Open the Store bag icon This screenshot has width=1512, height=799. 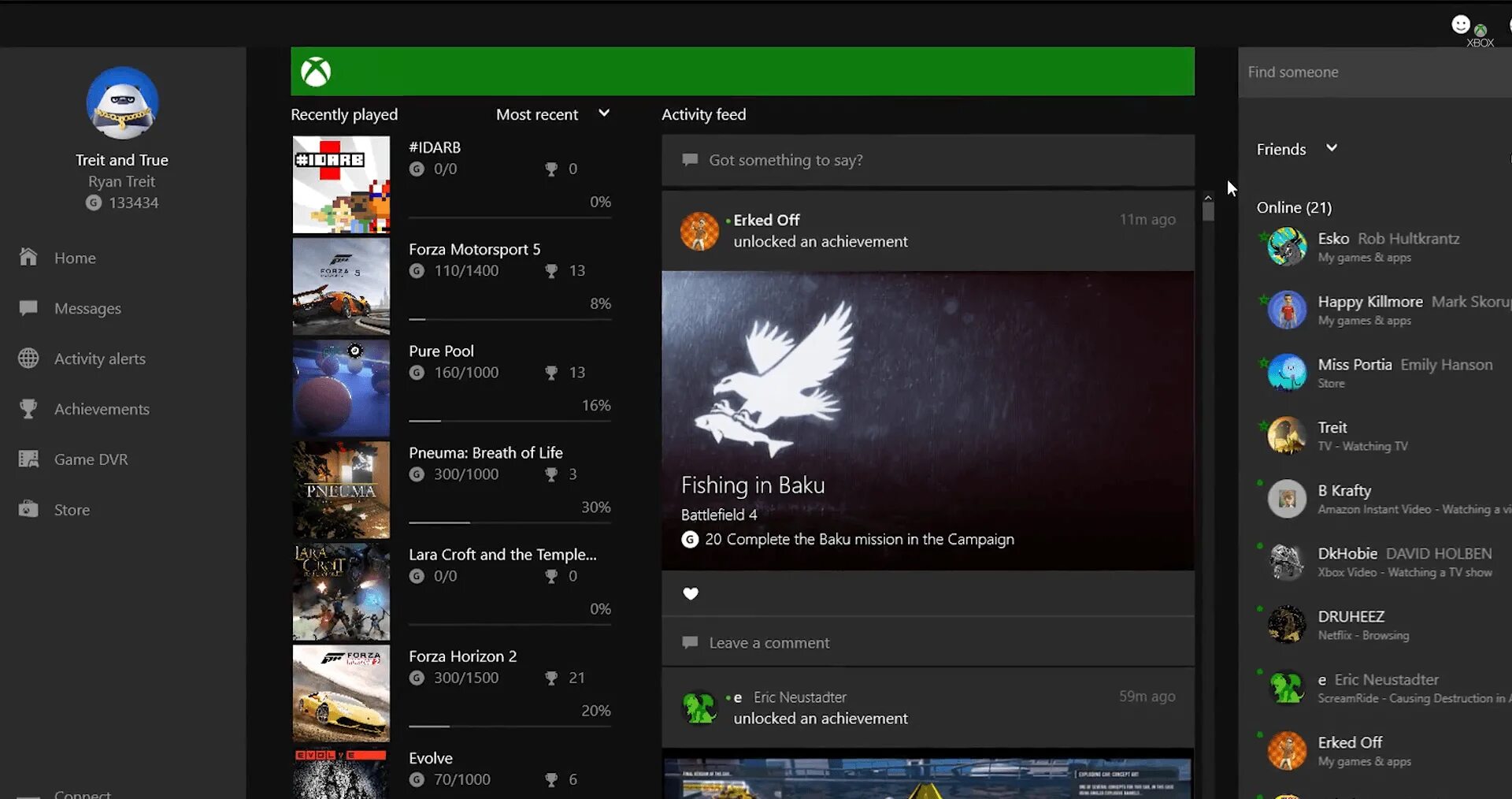coord(28,509)
